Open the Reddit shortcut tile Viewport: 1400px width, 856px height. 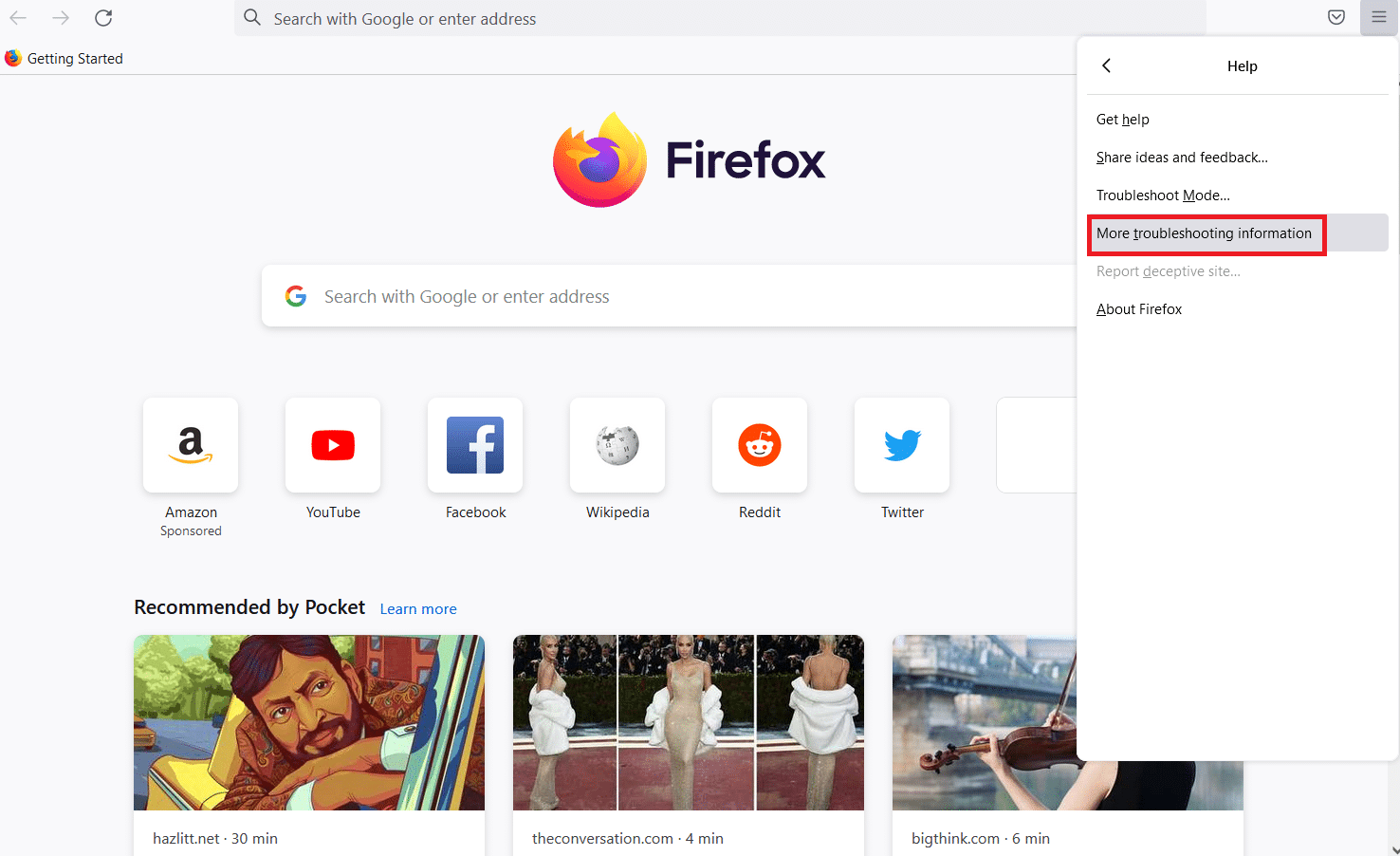760,445
